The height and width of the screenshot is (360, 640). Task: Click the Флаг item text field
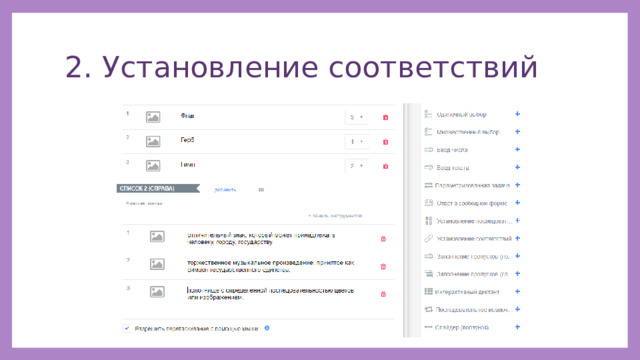[187, 116]
